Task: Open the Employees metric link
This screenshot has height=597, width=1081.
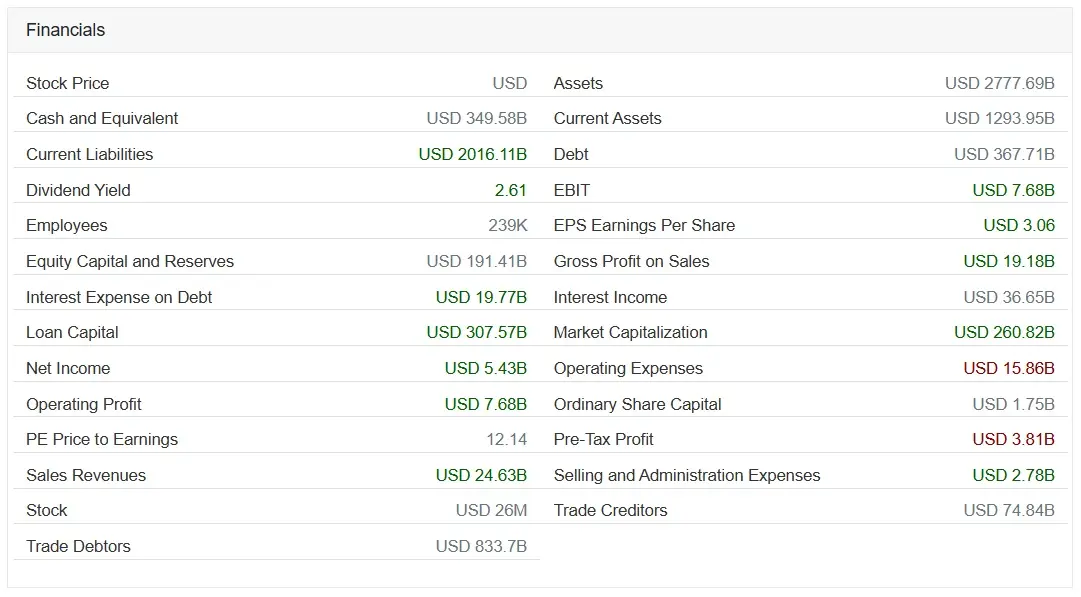Action: point(67,225)
